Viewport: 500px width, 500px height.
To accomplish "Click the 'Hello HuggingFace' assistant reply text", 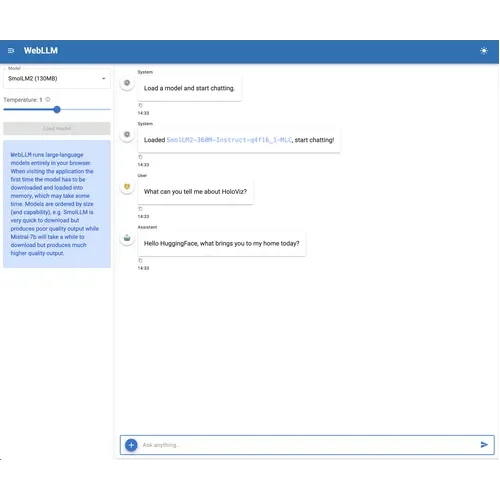I will click(221, 244).
